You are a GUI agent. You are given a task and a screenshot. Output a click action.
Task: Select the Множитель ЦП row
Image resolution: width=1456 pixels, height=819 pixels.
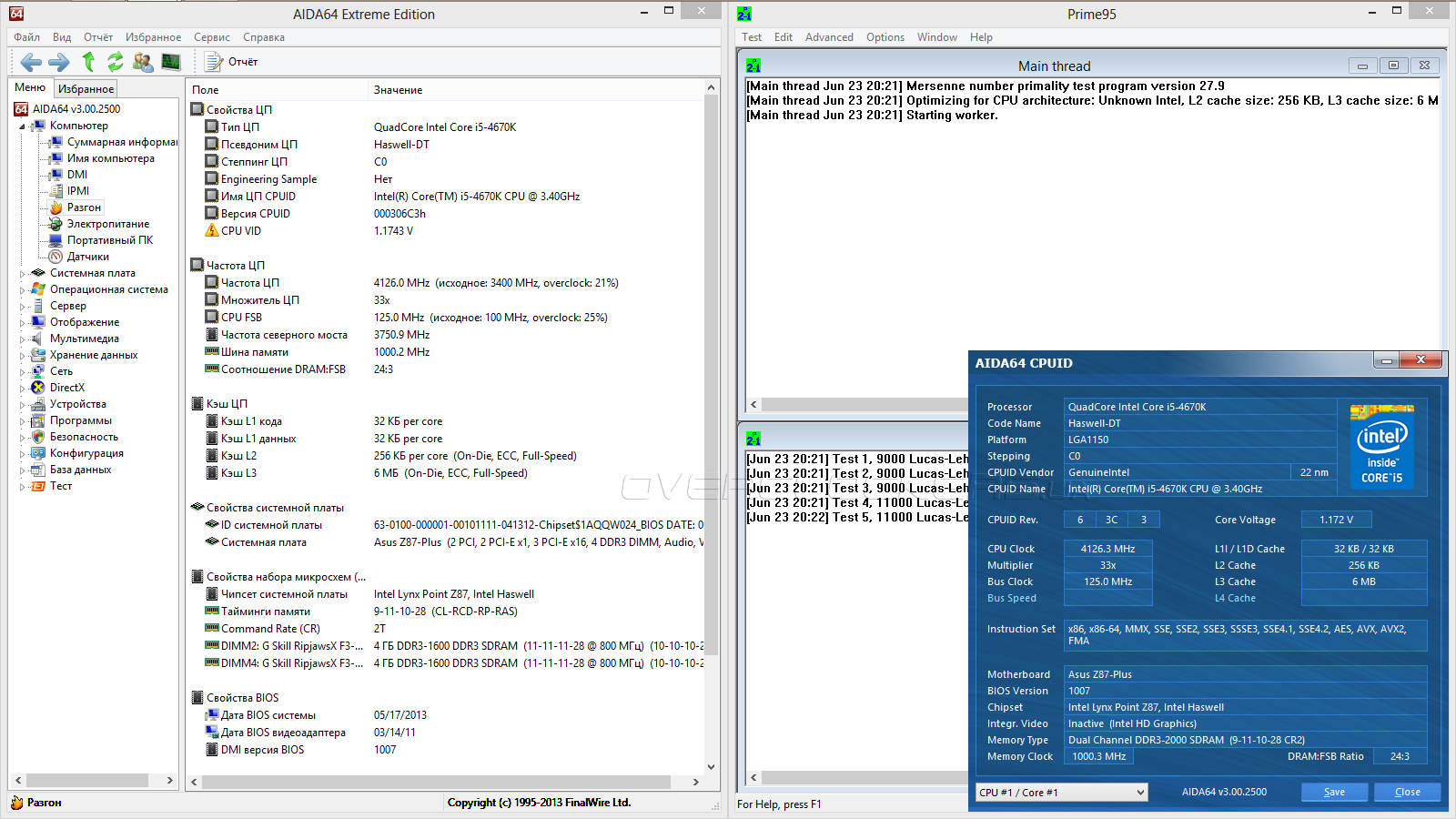tap(446, 300)
